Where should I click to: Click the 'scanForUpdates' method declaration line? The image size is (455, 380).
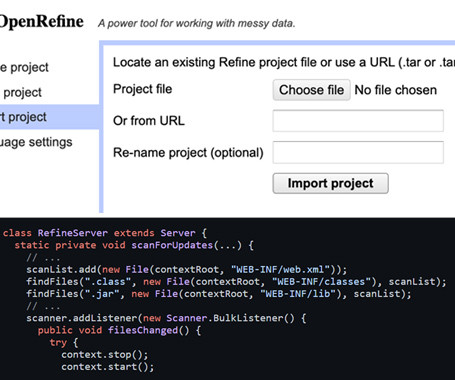click(x=134, y=245)
